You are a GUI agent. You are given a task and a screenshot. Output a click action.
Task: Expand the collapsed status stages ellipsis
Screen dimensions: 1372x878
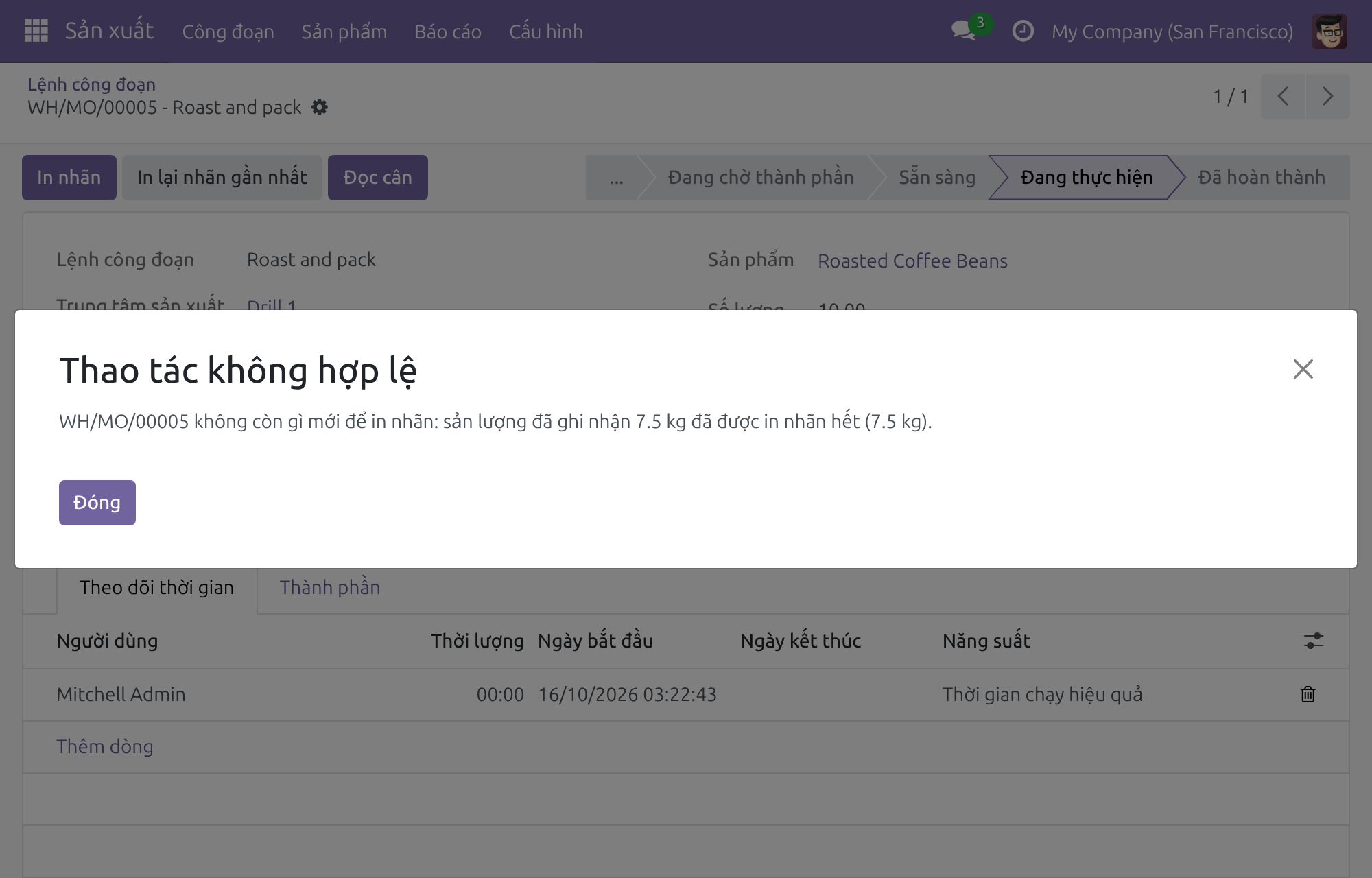point(616,178)
